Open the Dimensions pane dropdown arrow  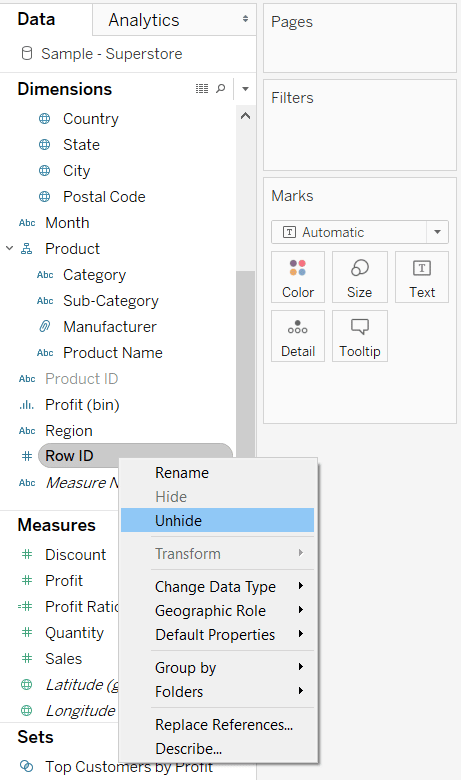click(245, 89)
